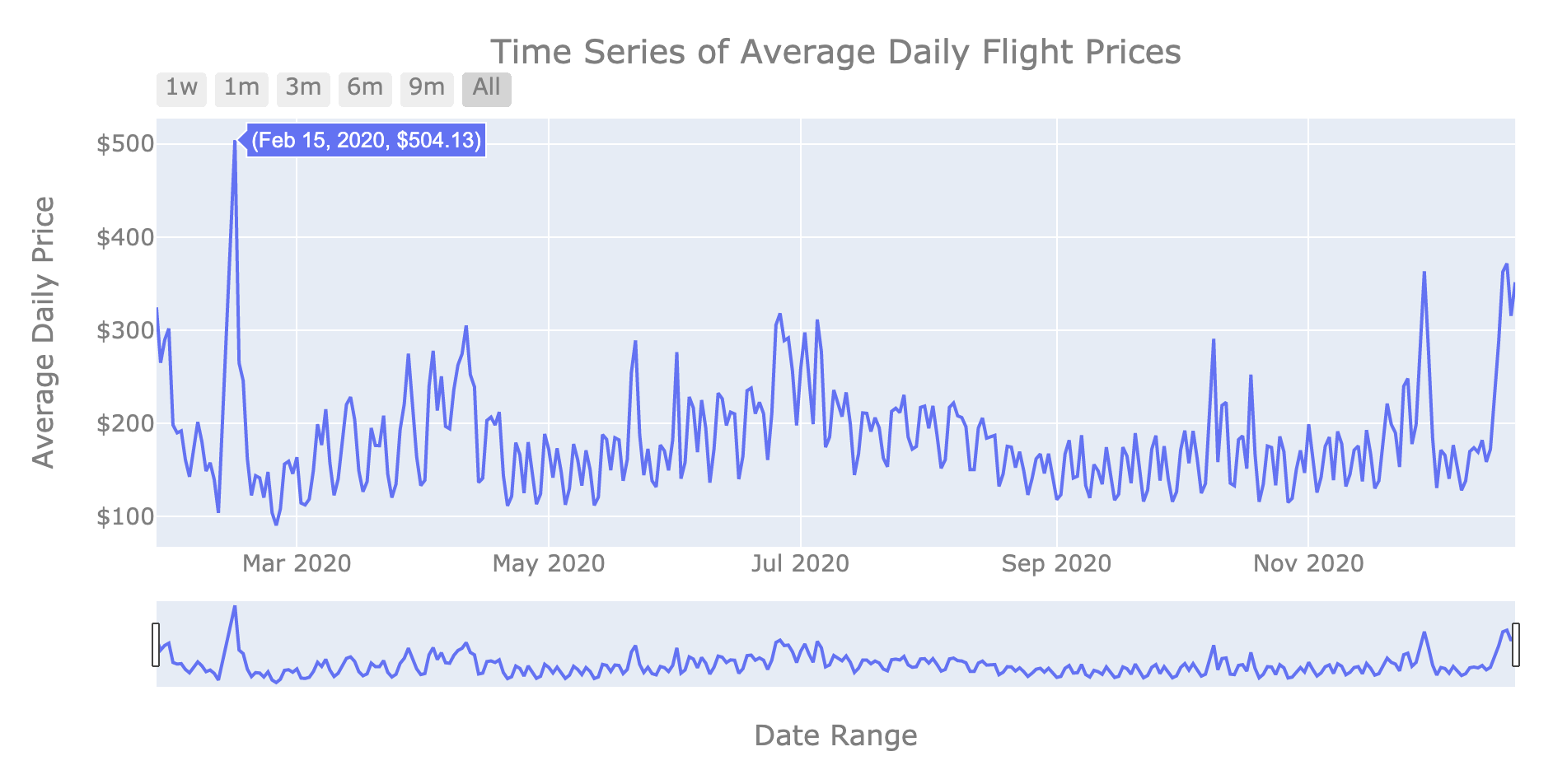
Task: Click the May 2020 x-axis label
Action: tap(549, 564)
